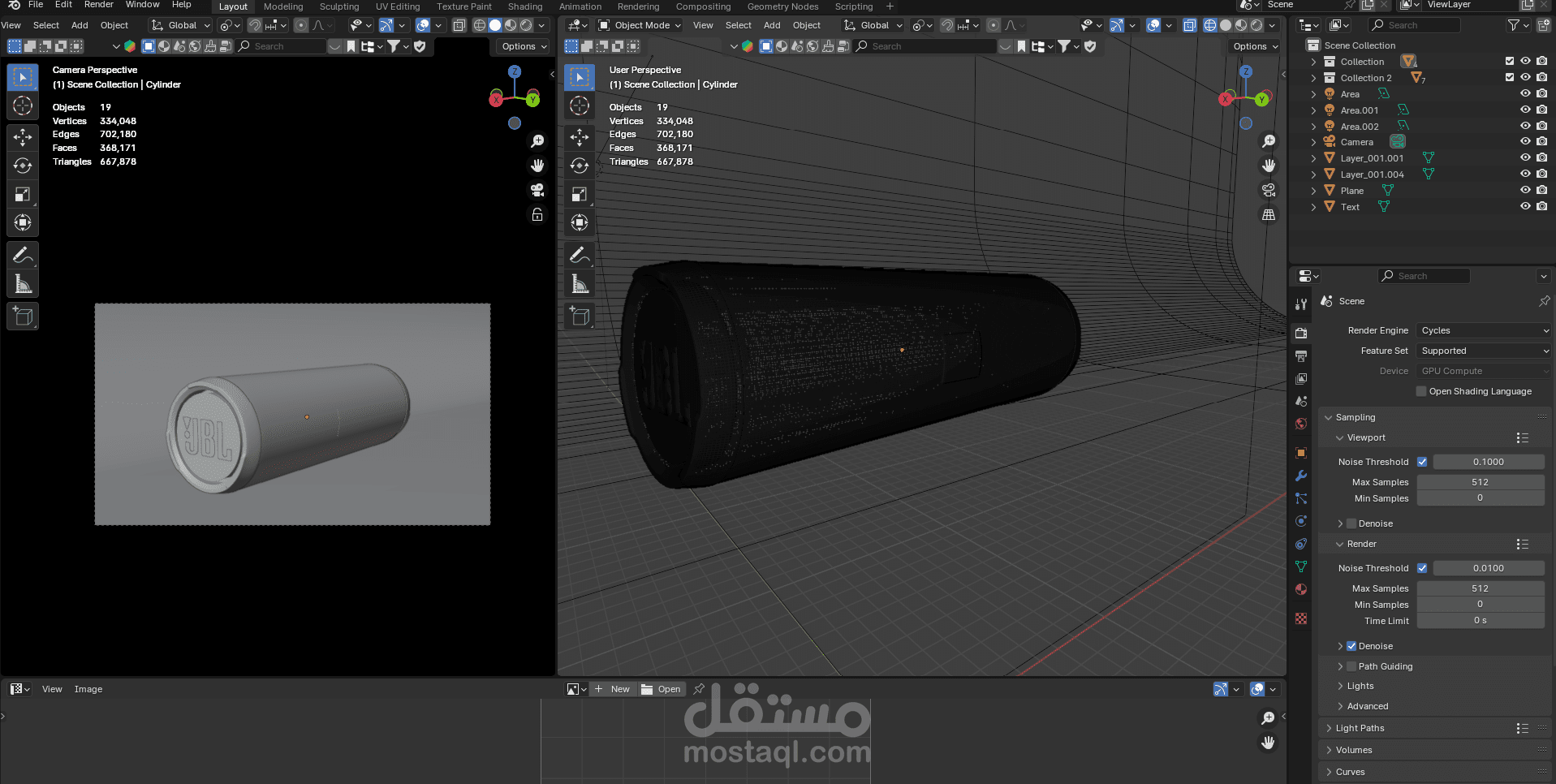This screenshot has width=1556, height=784.
Task: Open the Tool properties tab icon
Action: coord(1301,304)
